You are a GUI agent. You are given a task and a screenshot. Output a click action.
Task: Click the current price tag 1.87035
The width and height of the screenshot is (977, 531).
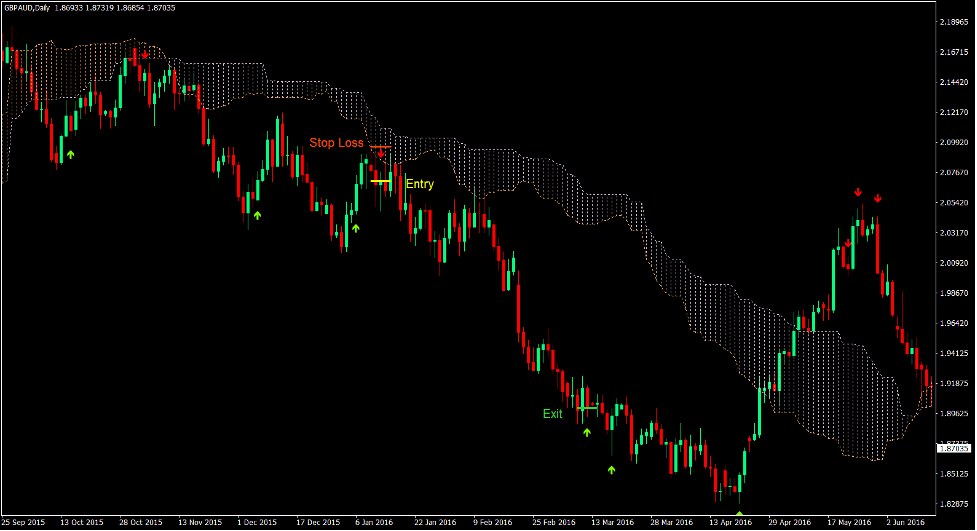click(954, 449)
